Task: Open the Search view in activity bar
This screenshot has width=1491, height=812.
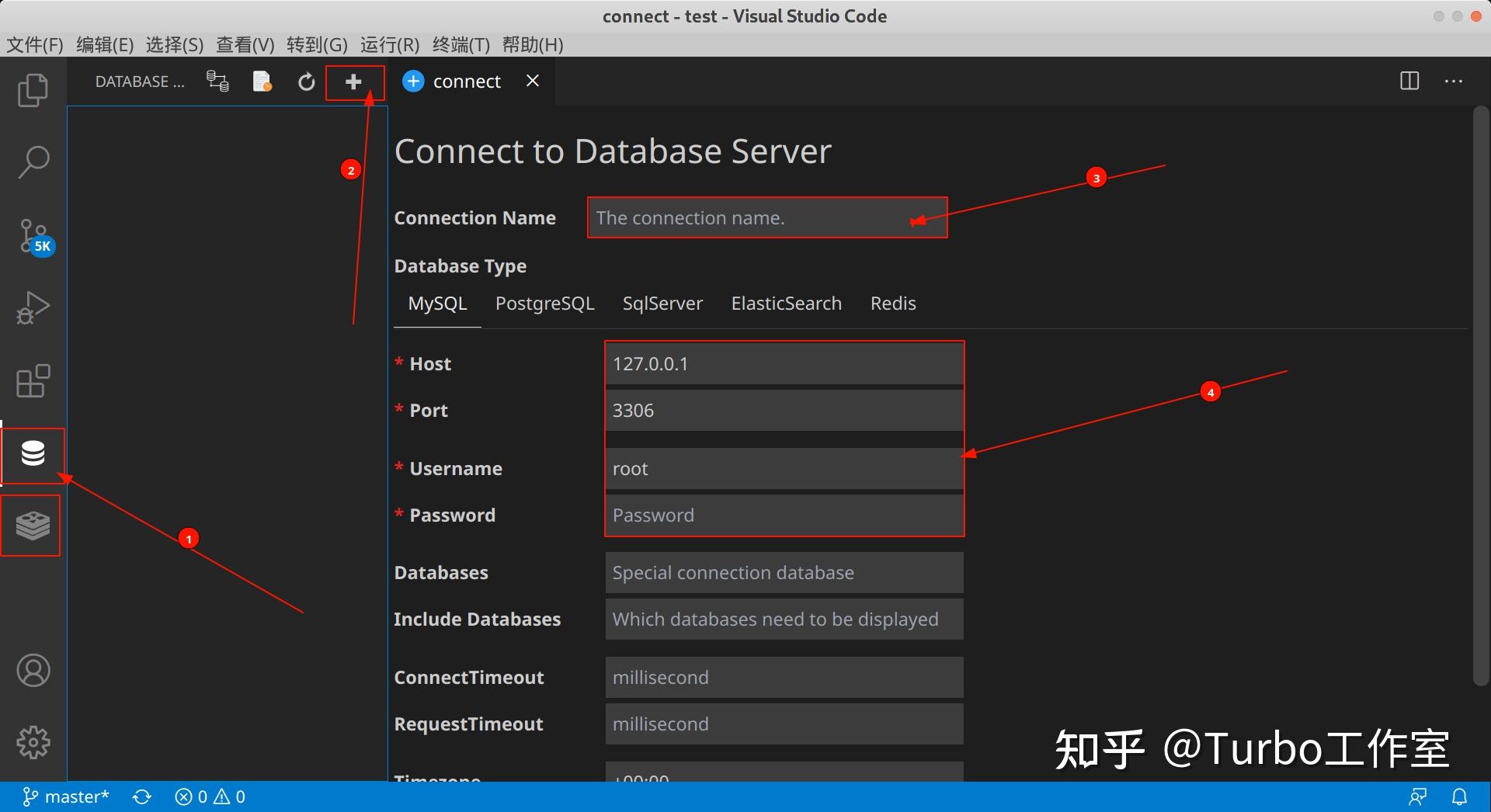Action: coord(33,162)
